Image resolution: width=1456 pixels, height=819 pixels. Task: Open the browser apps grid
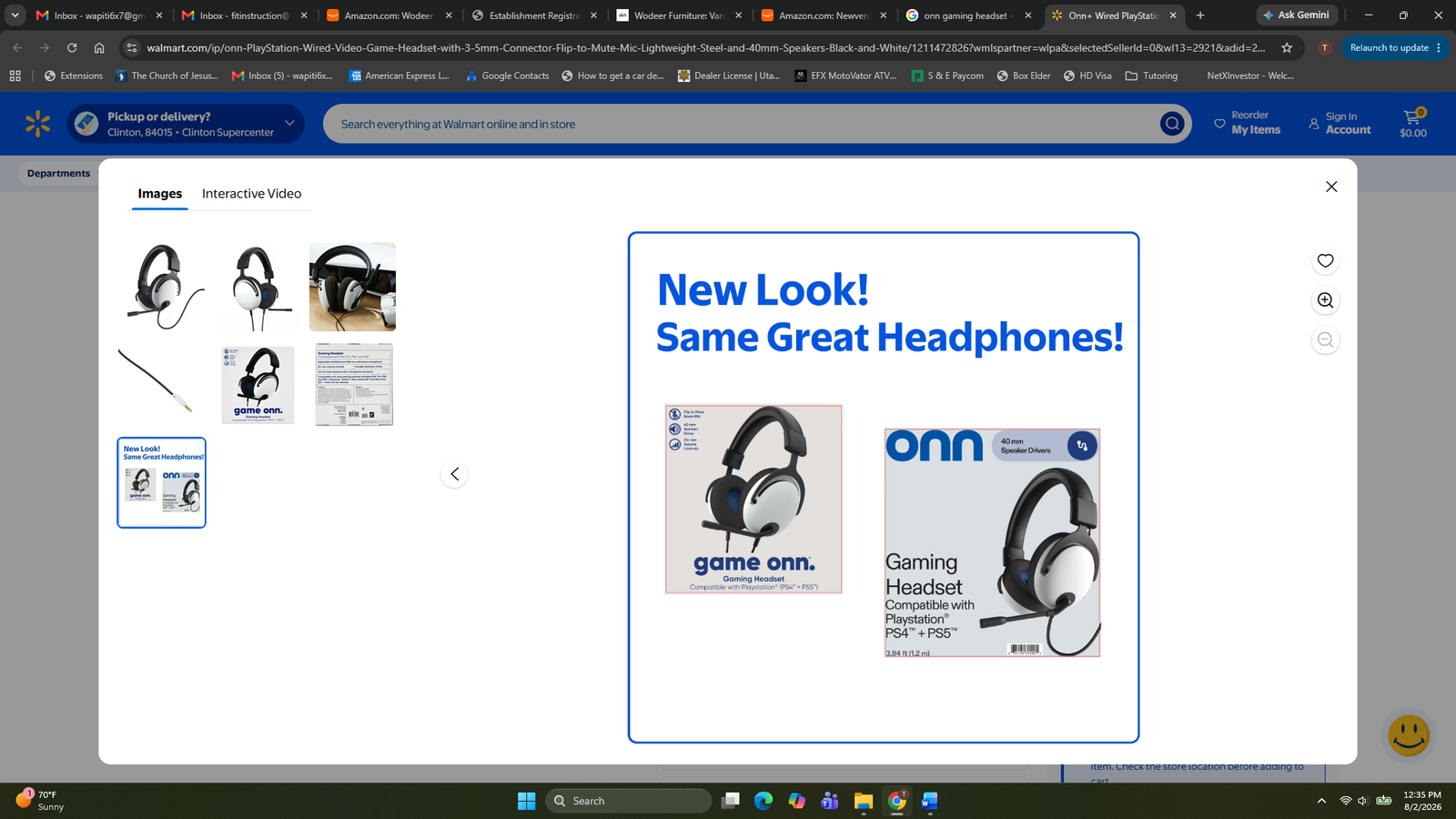(15, 76)
